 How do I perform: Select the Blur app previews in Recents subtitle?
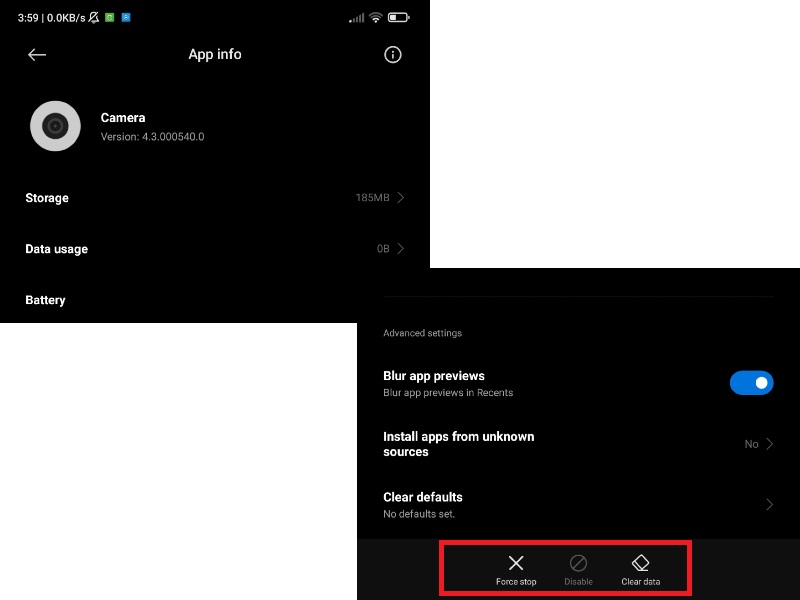pos(448,392)
